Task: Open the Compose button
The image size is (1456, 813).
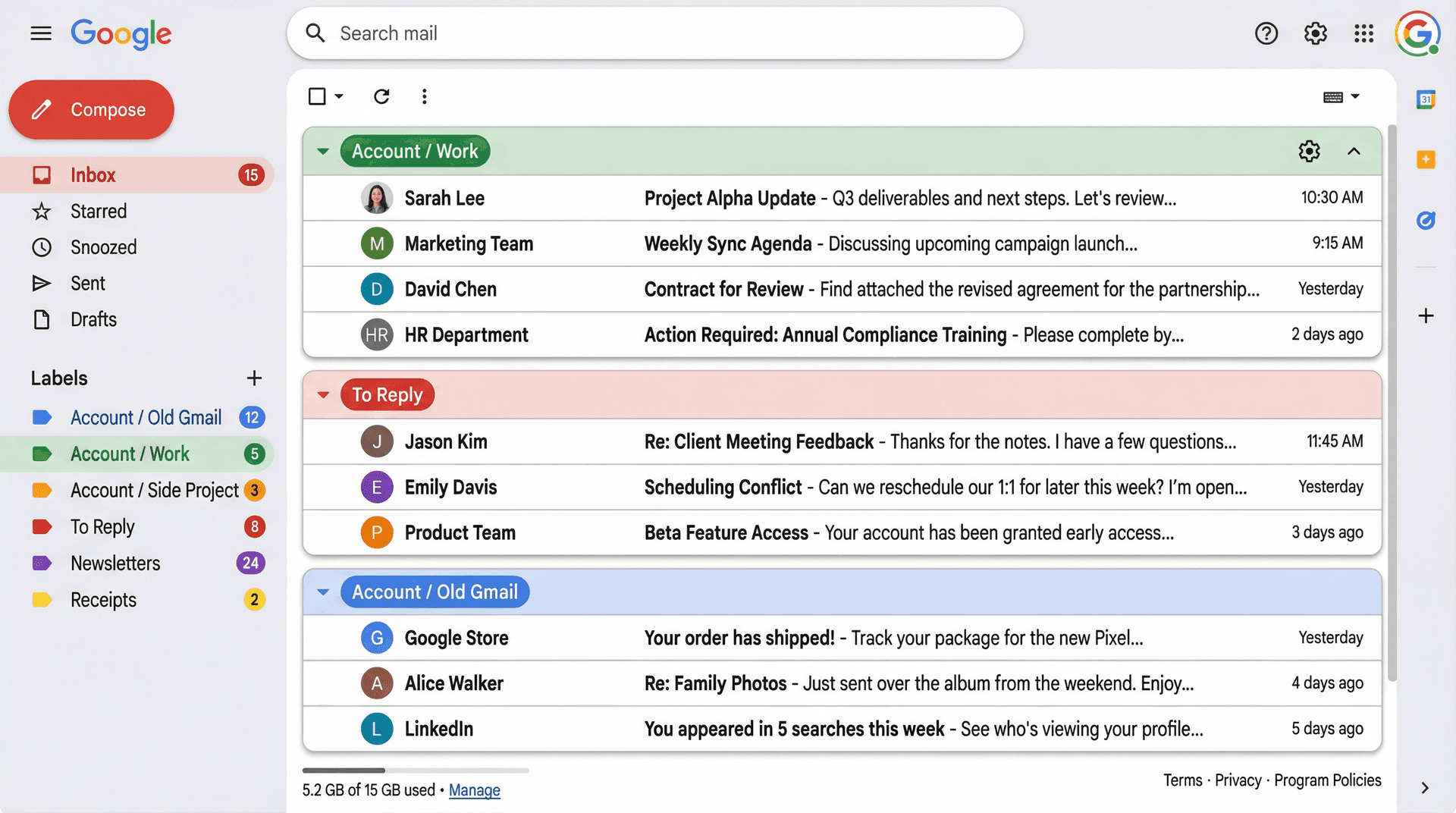Action: (91, 109)
